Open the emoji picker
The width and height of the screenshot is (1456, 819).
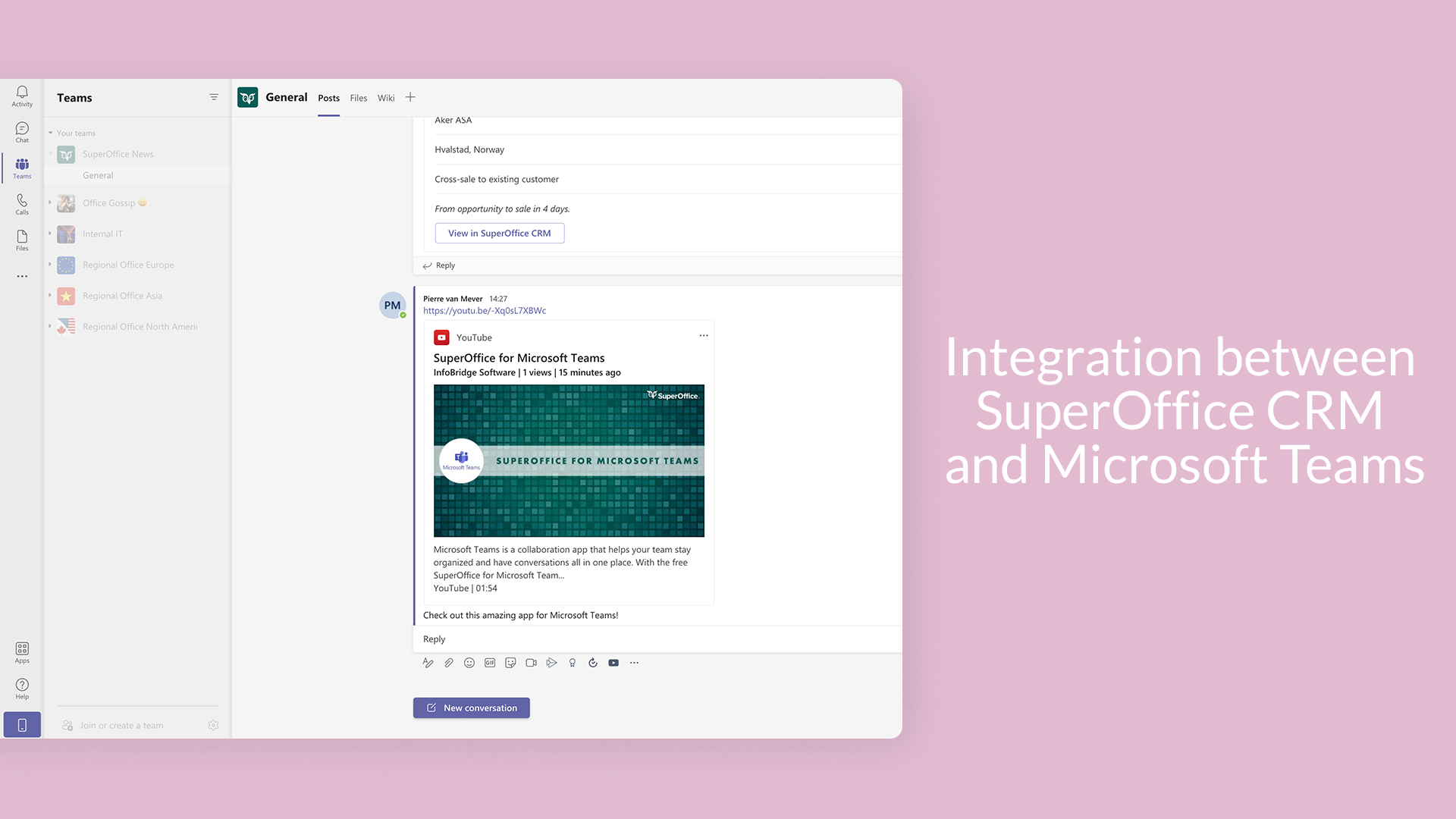click(469, 663)
